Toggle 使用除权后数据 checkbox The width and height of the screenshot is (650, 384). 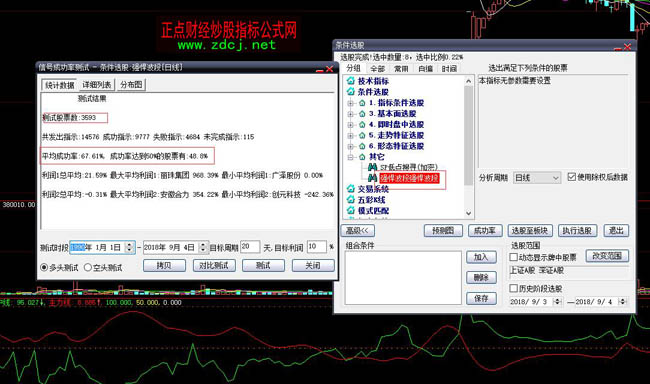click(572, 177)
